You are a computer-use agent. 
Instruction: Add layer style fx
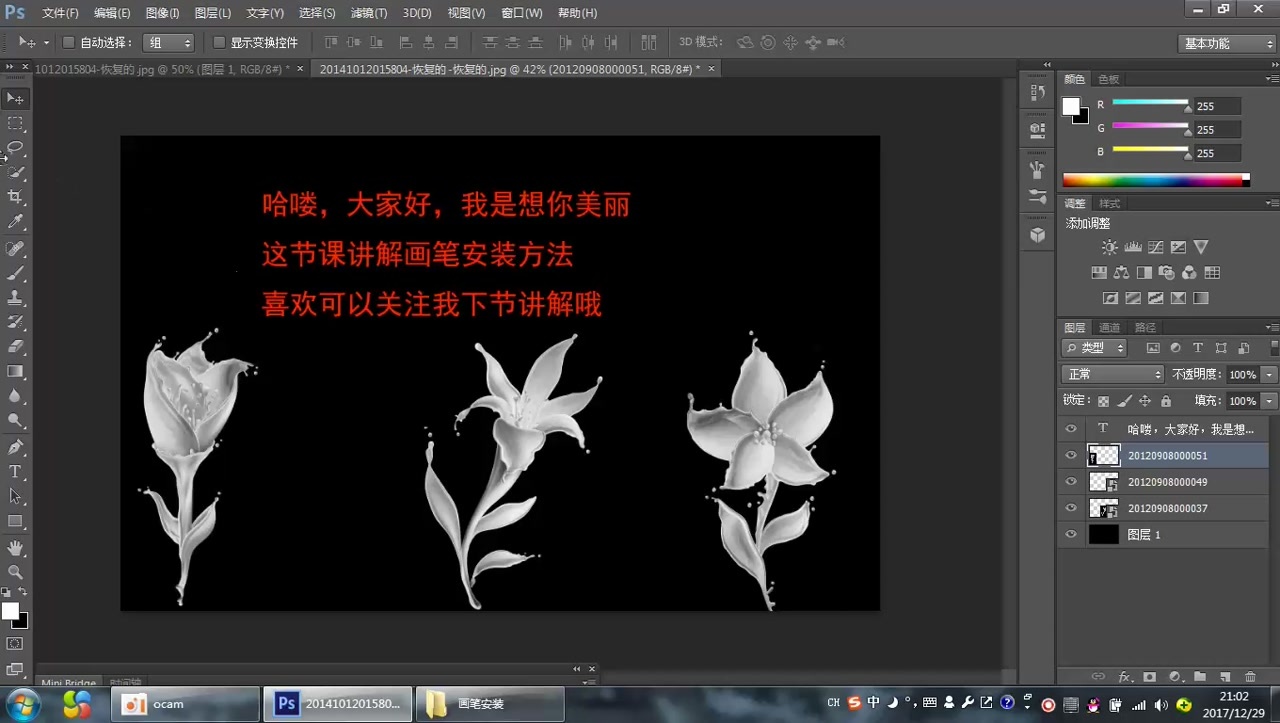click(1124, 677)
